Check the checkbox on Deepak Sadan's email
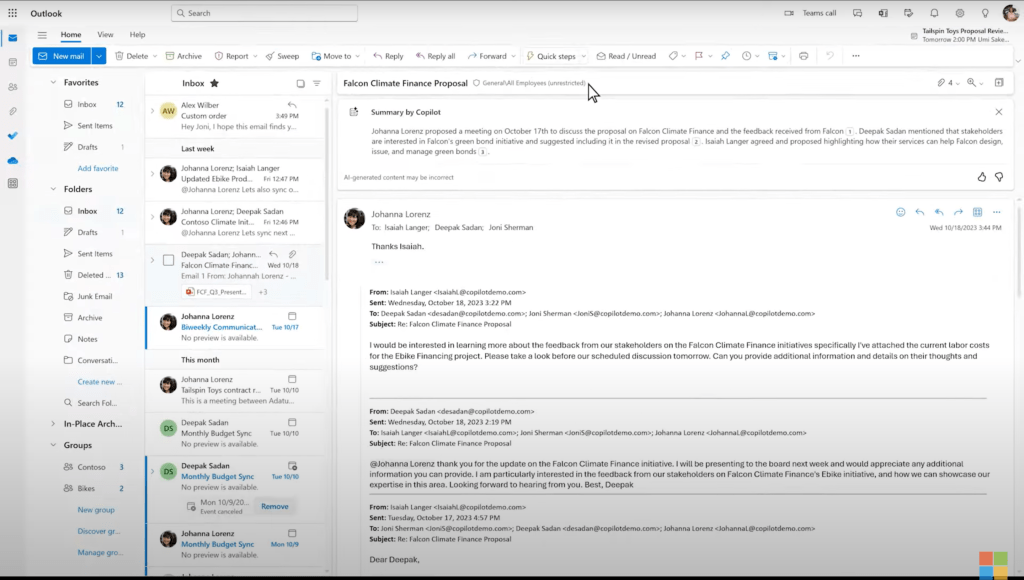1024x580 pixels. (x=168, y=258)
